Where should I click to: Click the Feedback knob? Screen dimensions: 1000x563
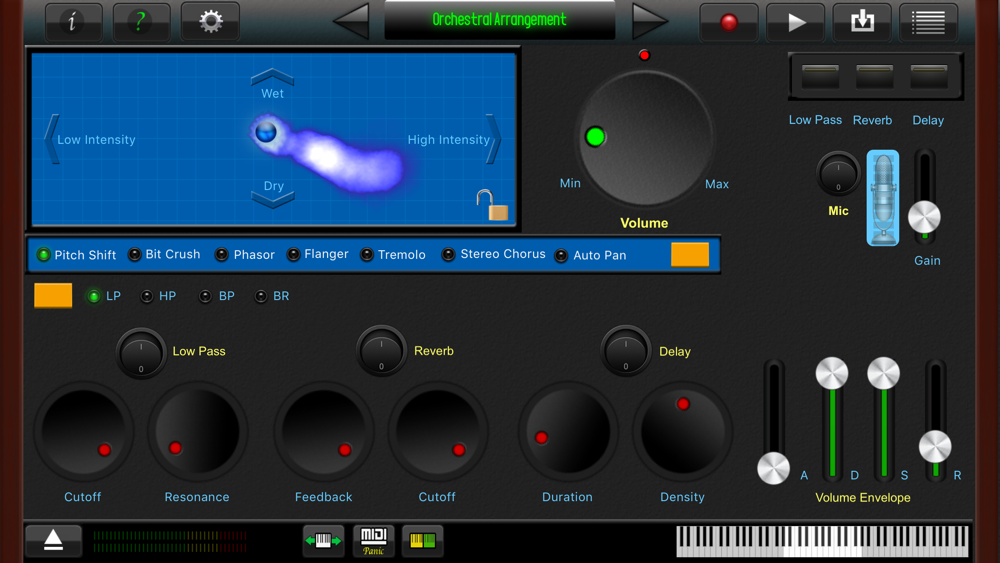point(324,432)
